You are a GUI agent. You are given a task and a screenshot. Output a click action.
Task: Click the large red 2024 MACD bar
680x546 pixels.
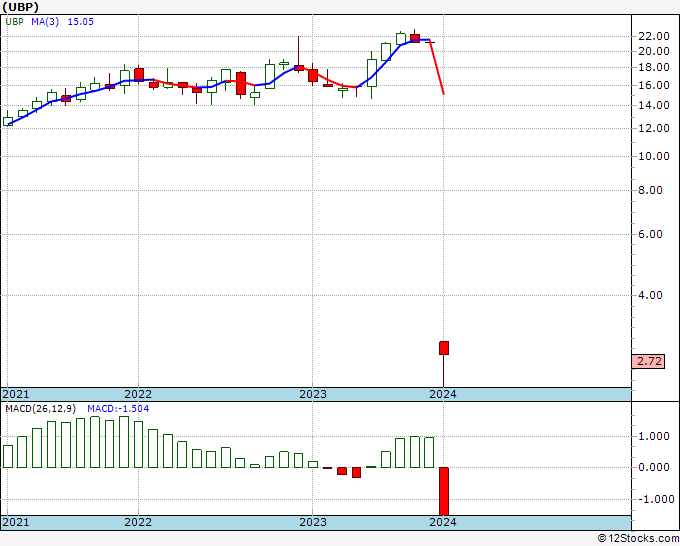click(x=444, y=491)
